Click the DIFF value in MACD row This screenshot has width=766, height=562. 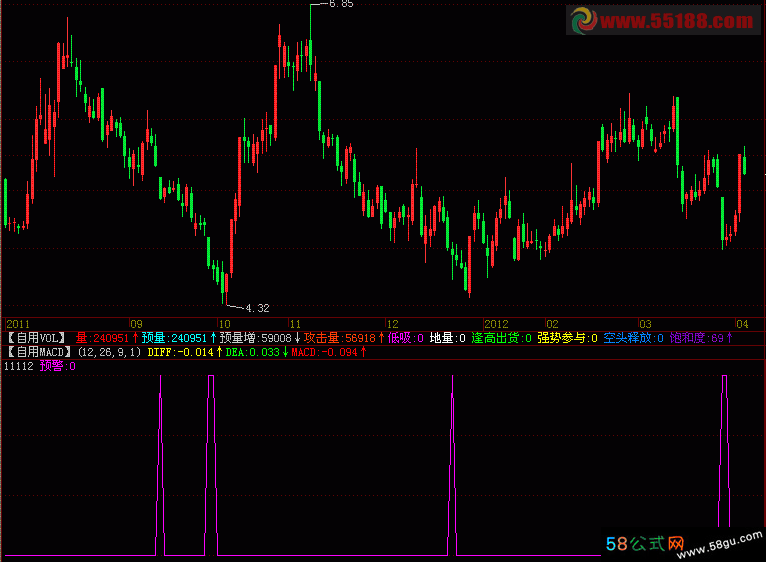pyautogui.click(x=180, y=352)
